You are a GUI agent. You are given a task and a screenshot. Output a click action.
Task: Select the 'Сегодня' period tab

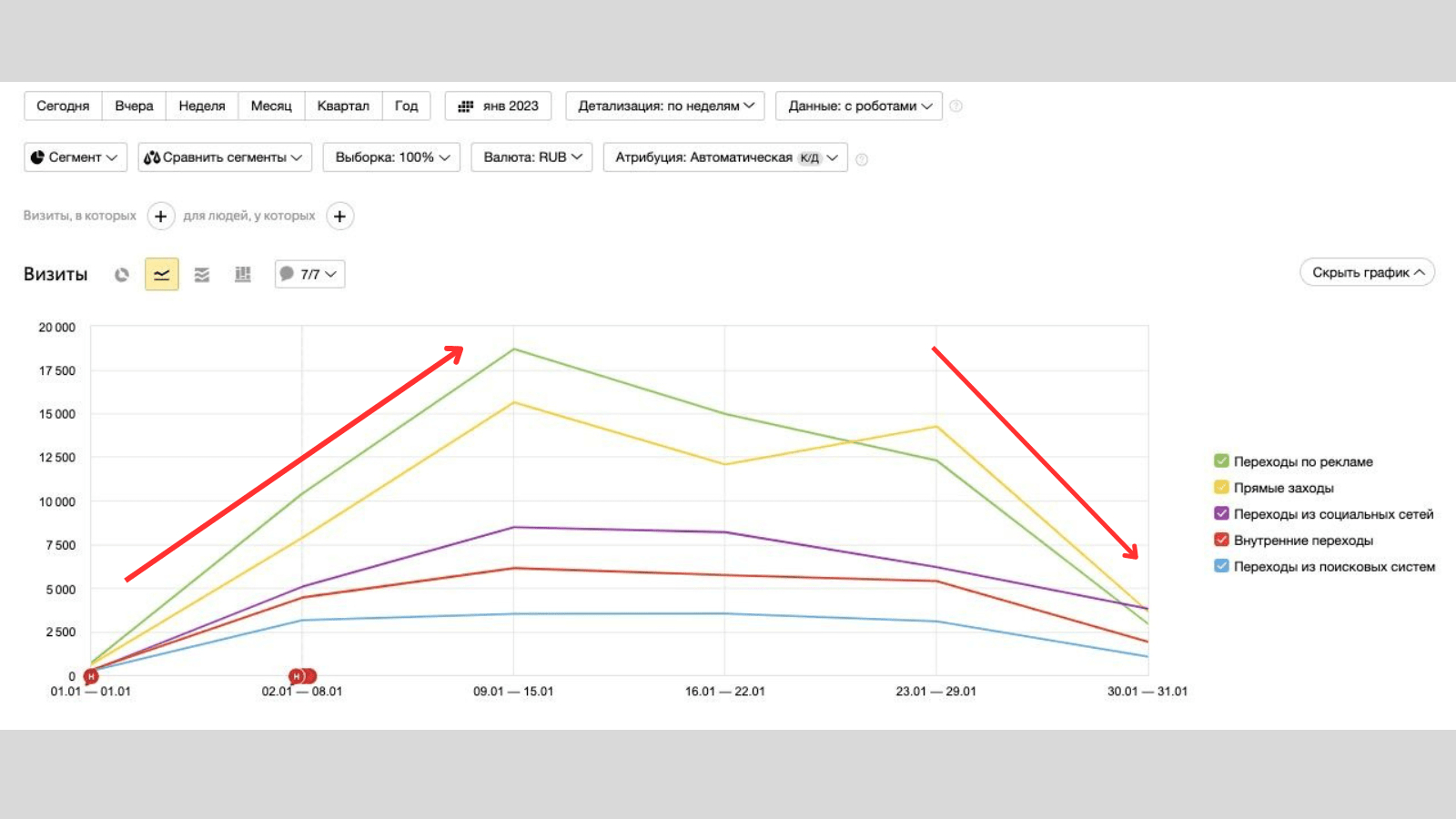click(63, 106)
